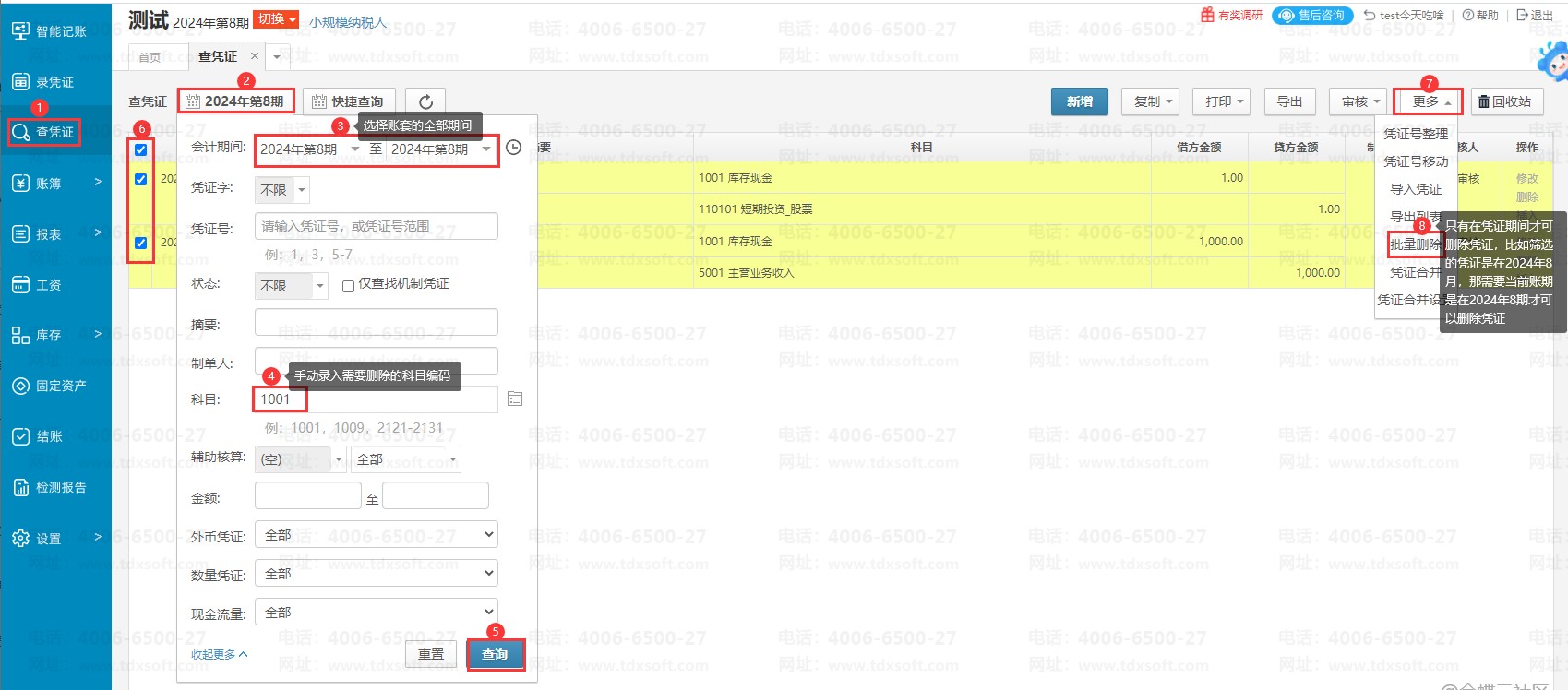The height and width of the screenshot is (690, 1568).
Task: Open the 外币凭证 dropdown
Action: coord(377,535)
